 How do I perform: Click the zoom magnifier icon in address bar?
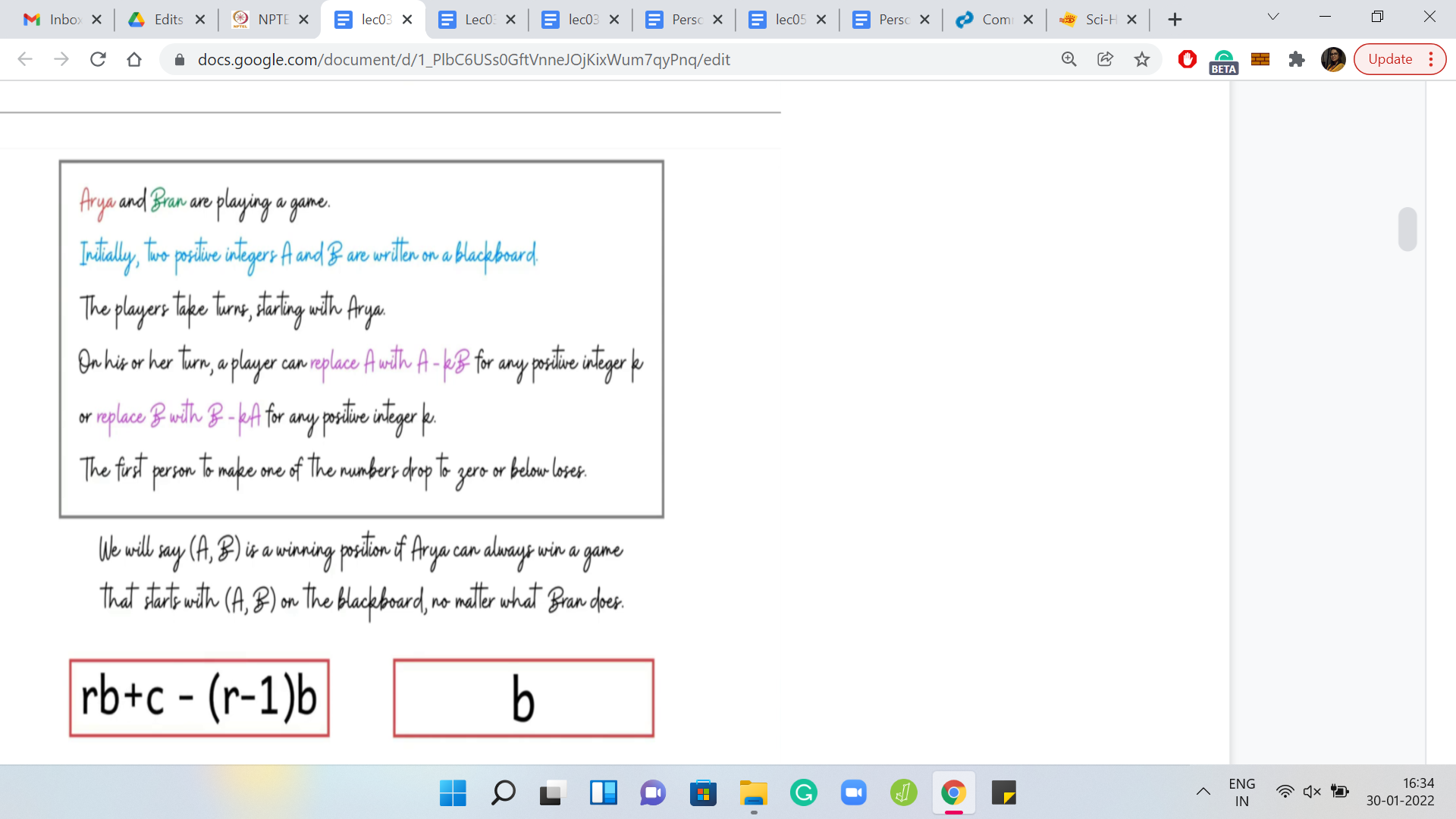pyautogui.click(x=1068, y=59)
